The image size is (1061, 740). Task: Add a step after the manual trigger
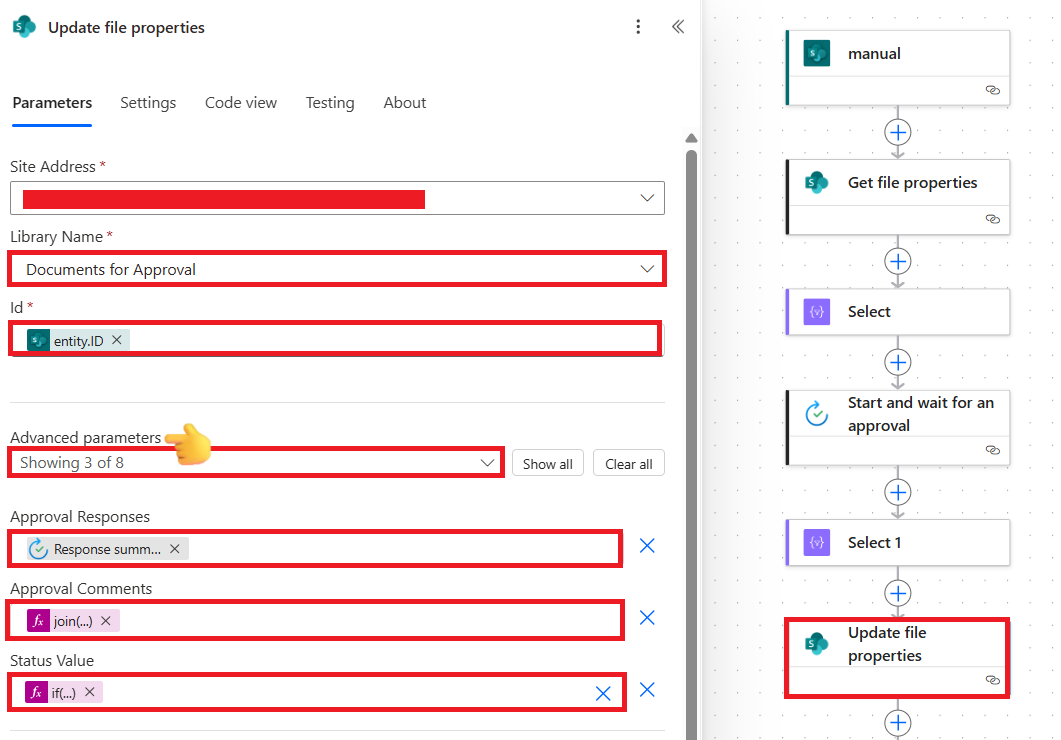coord(898,133)
